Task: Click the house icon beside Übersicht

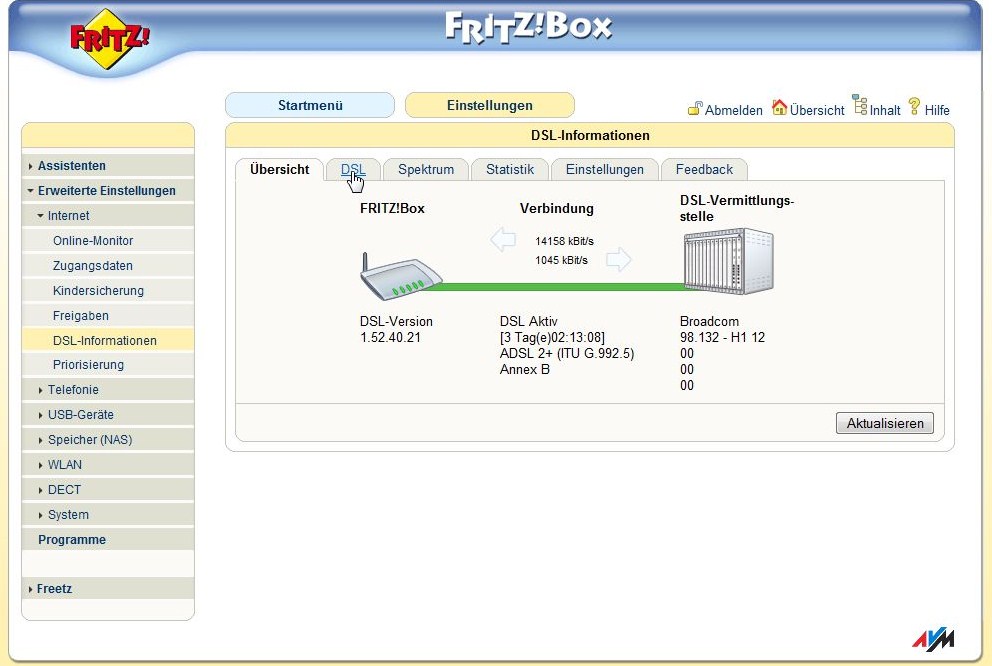Action: [x=779, y=107]
